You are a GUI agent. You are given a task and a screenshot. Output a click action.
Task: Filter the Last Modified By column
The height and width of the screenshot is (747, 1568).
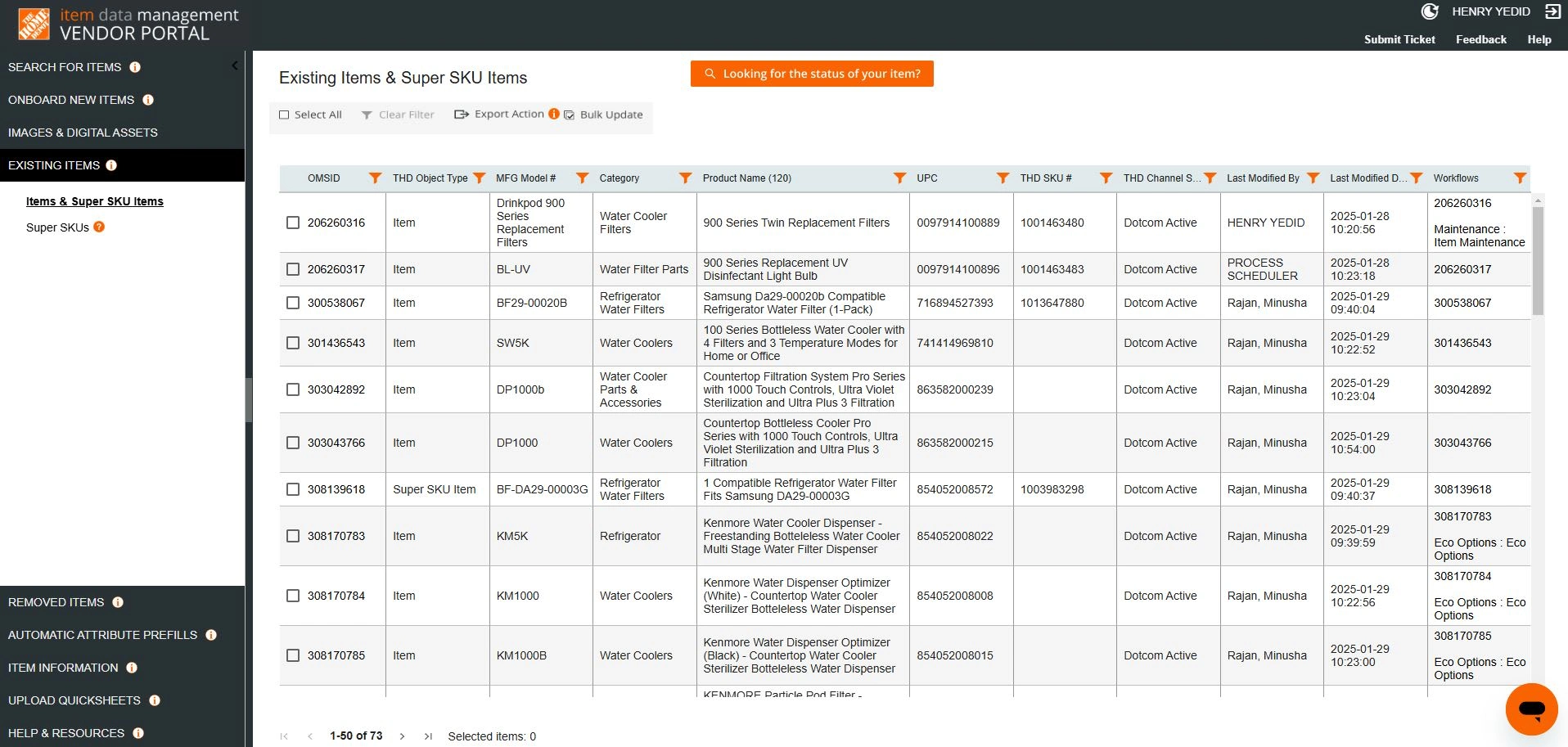[x=1313, y=178]
